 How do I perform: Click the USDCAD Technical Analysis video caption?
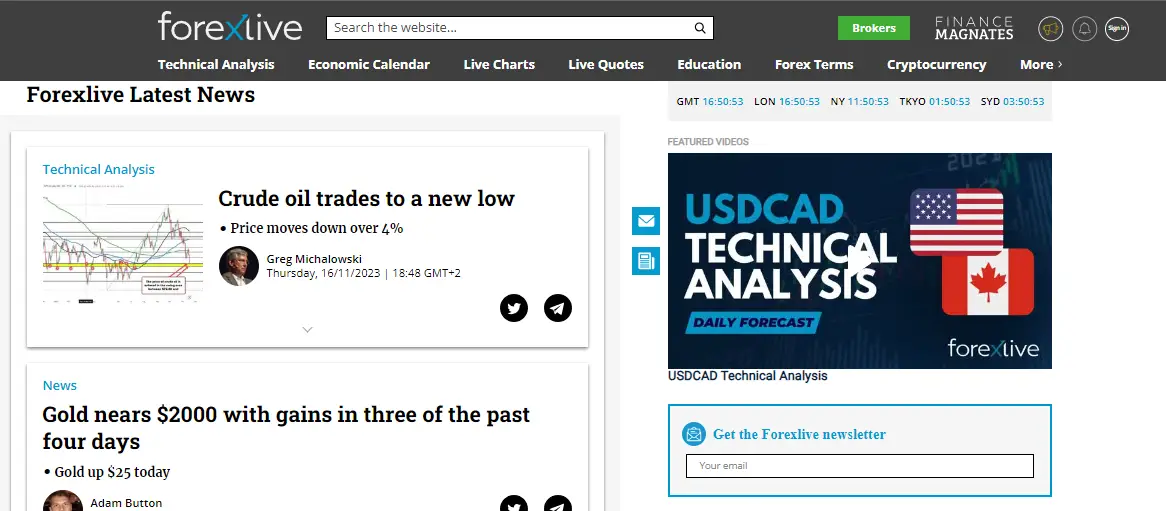tap(747, 376)
